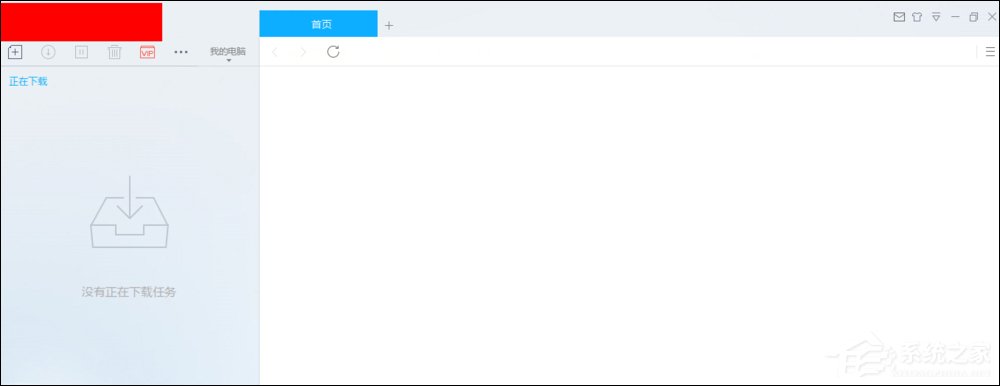Click the pause download icon
The image size is (1000, 386).
point(82,52)
